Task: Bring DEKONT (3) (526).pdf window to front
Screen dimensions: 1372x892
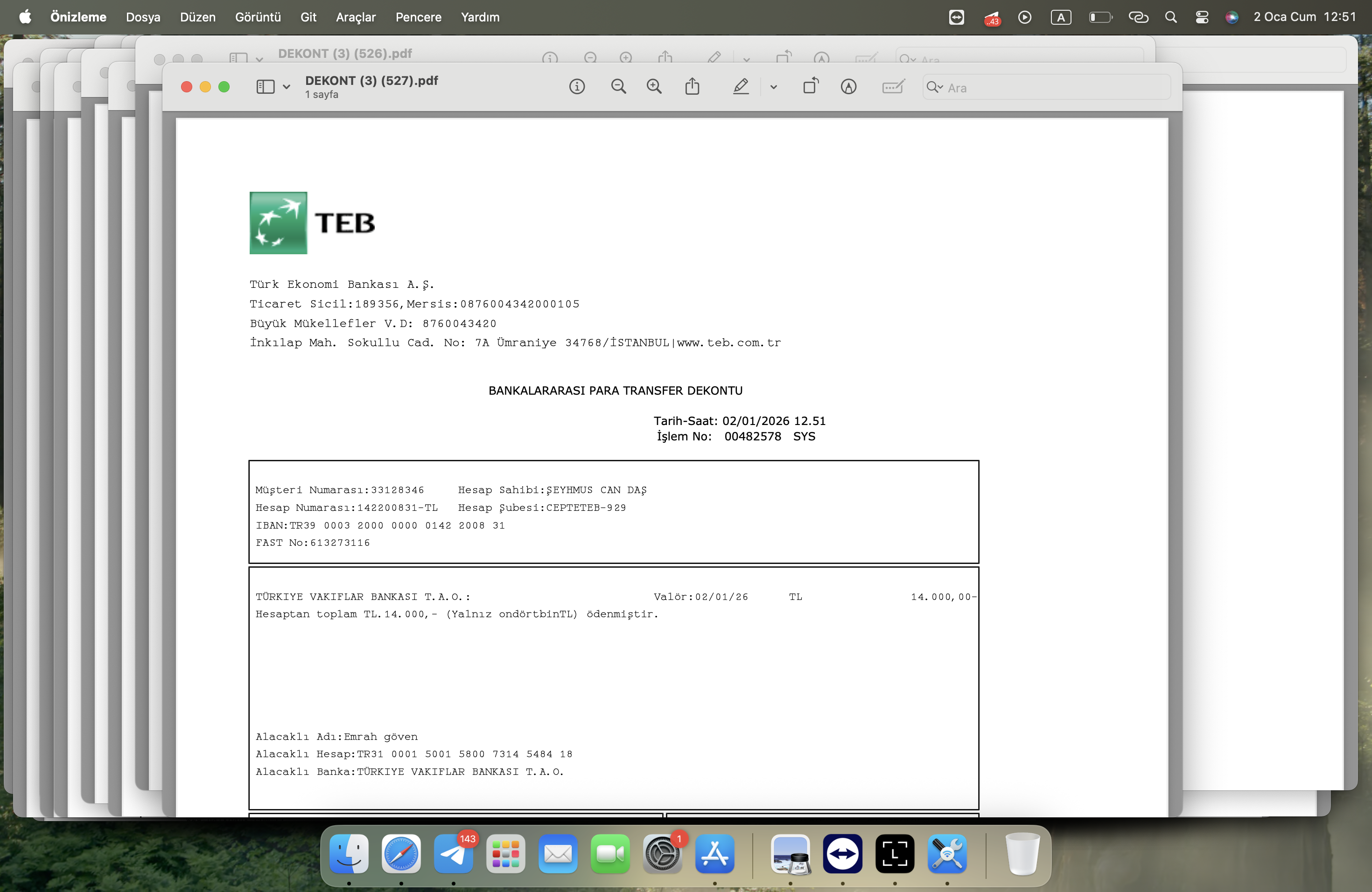Action: 345,54
